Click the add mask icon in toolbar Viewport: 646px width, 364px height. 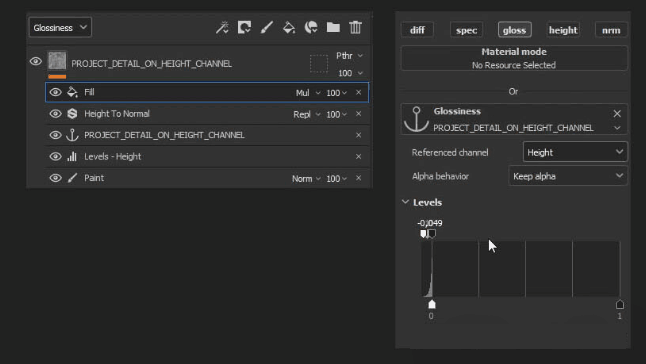coord(244,28)
